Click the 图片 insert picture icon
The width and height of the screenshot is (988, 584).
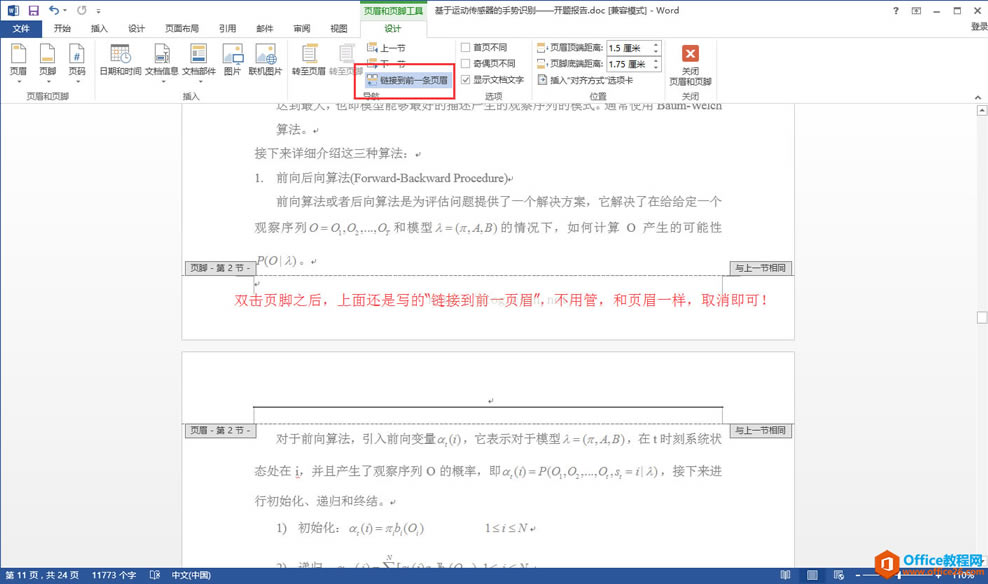[x=233, y=54]
